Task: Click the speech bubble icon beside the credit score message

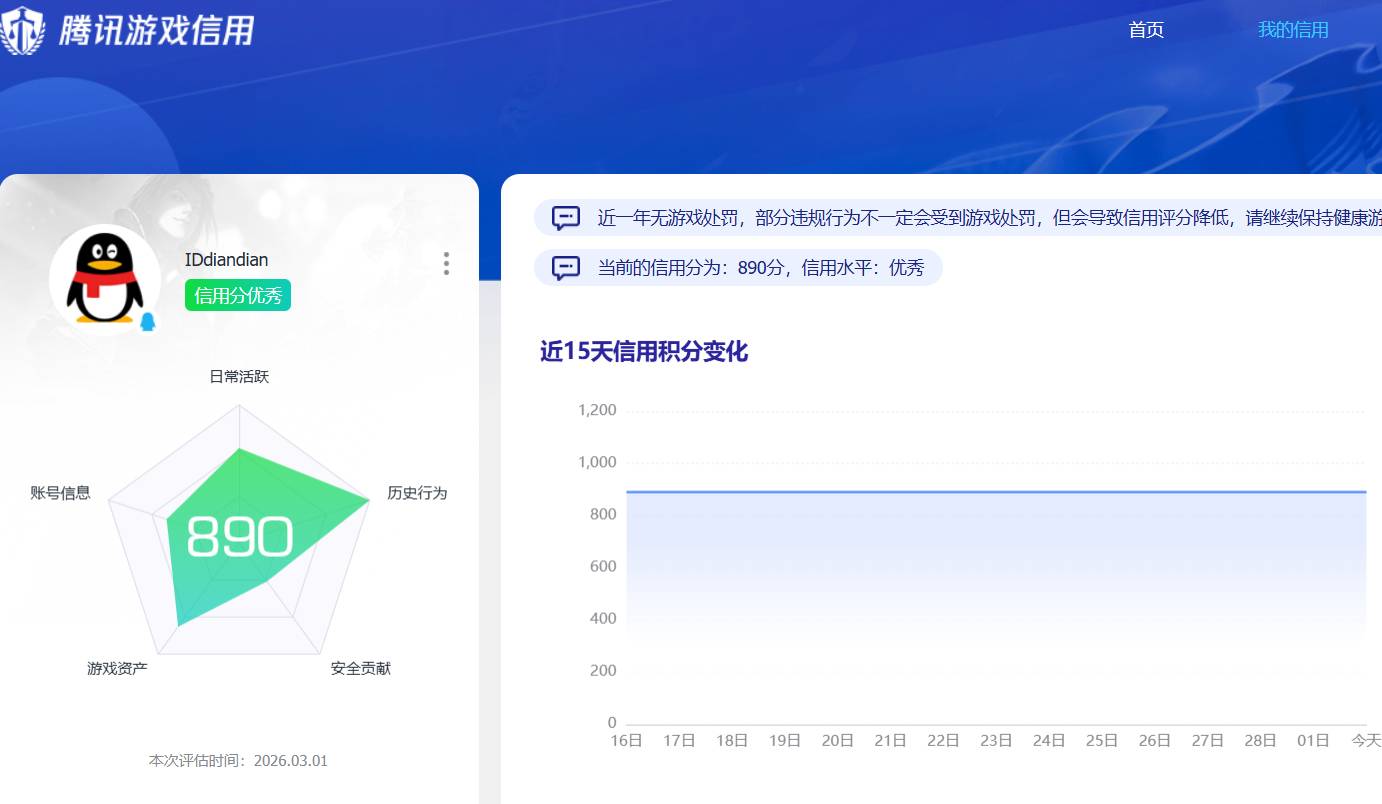Action: tap(565, 268)
